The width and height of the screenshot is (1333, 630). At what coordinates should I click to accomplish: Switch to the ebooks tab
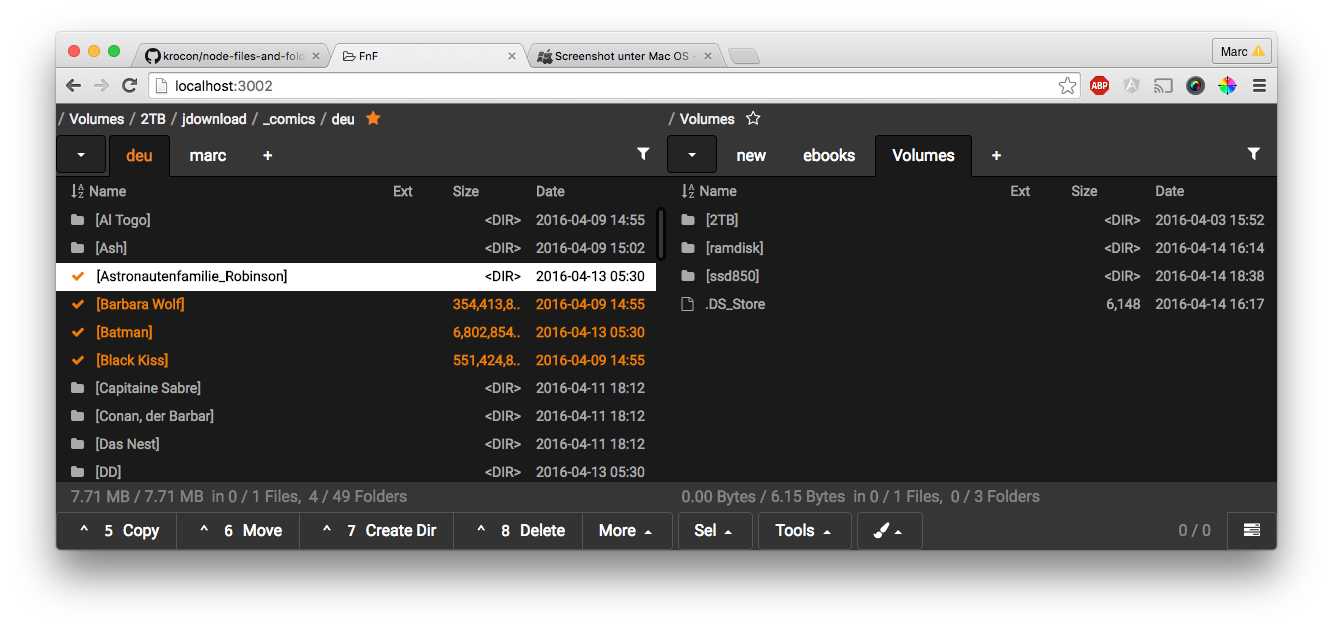829,155
